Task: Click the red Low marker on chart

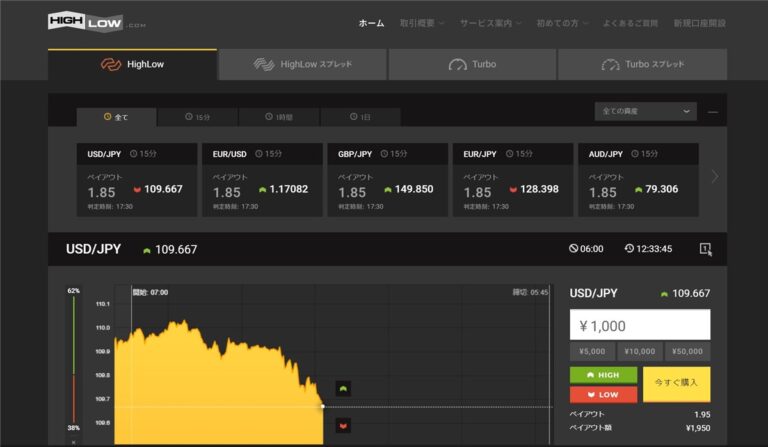Action: [343, 426]
